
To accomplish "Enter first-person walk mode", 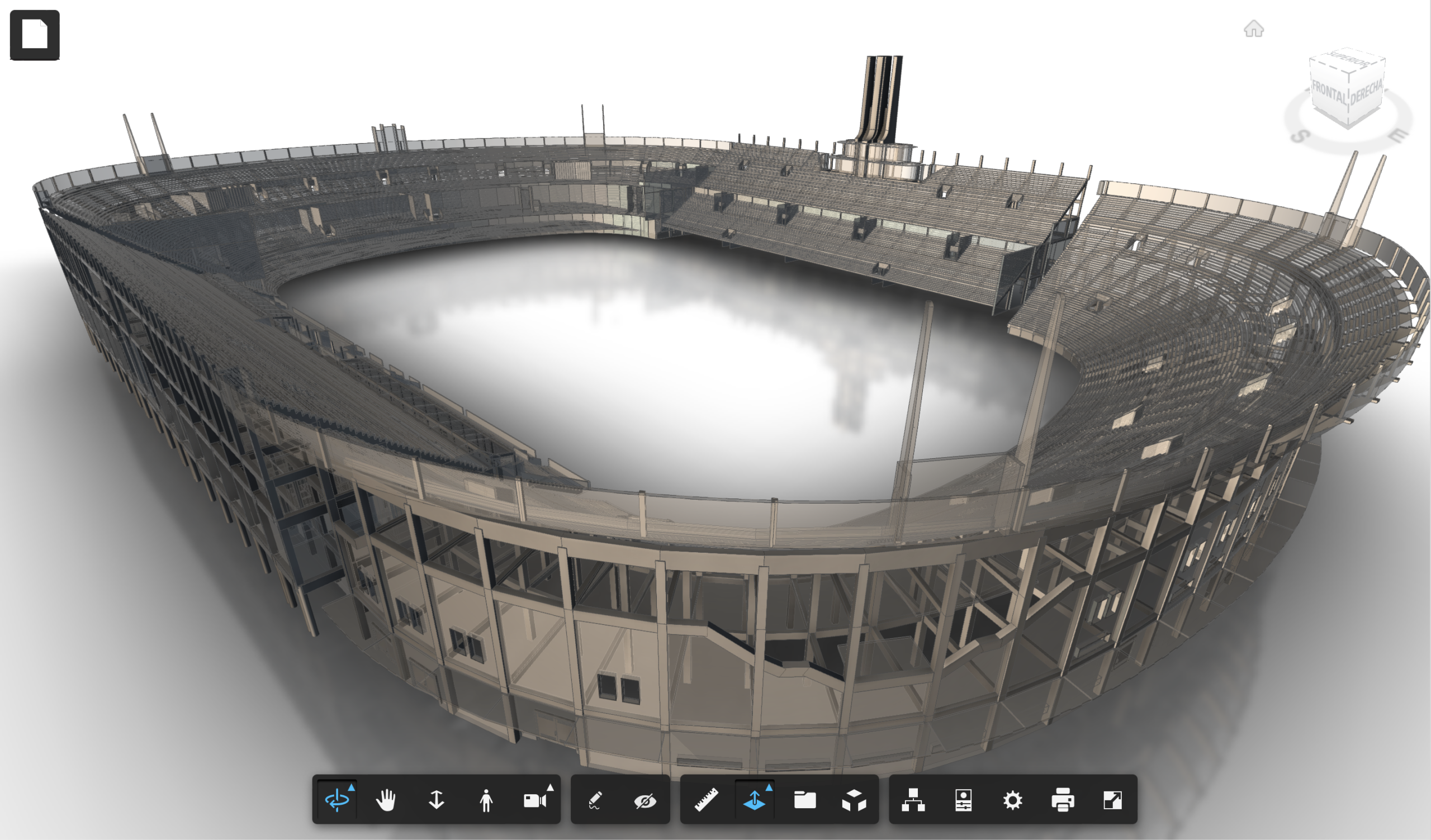I will click(x=486, y=801).
